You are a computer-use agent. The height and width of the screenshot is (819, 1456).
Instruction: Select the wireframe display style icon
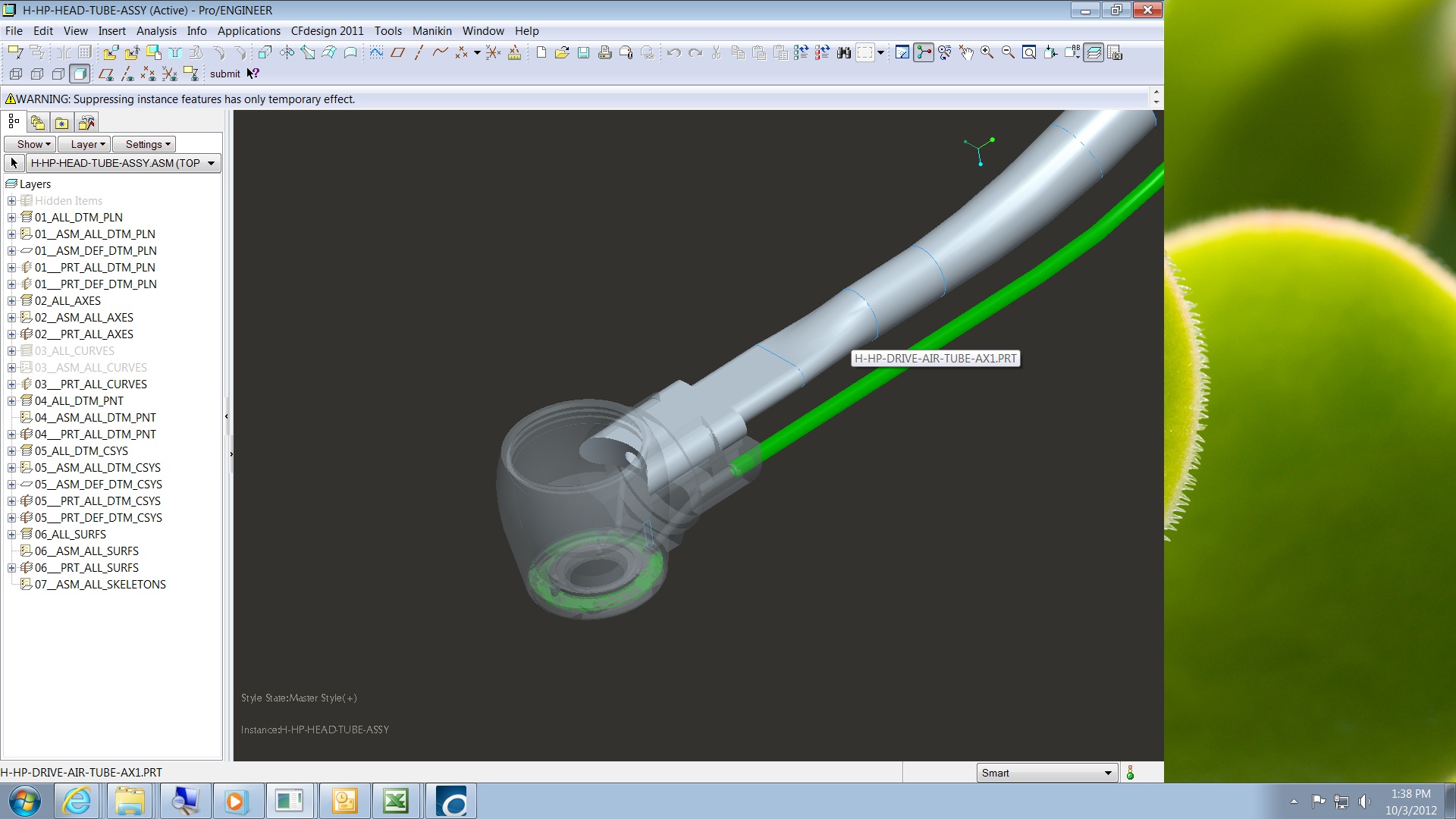pos(16,74)
